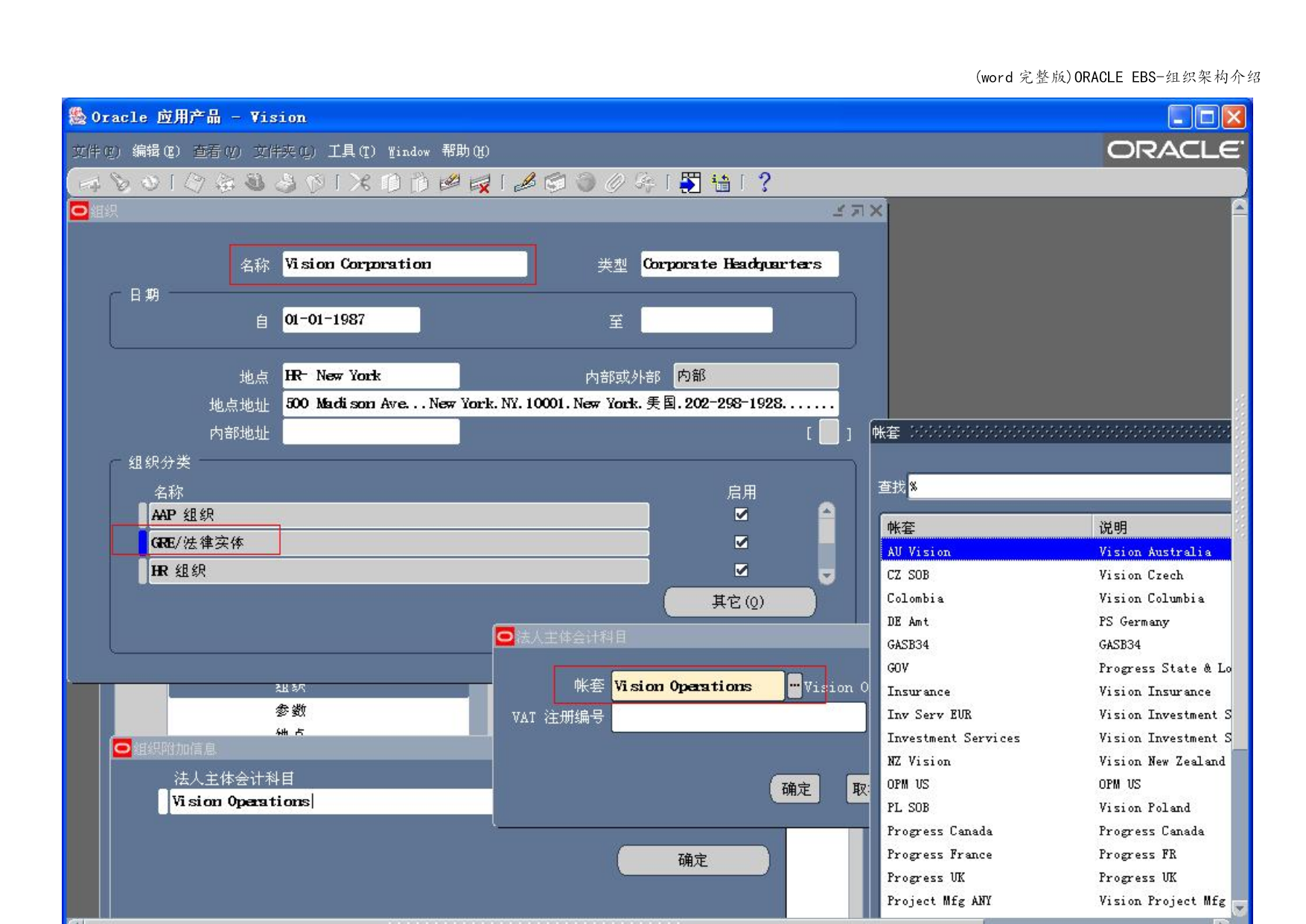The height and width of the screenshot is (924, 1306).
Task: Open the Window menu
Action: click(x=409, y=151)
